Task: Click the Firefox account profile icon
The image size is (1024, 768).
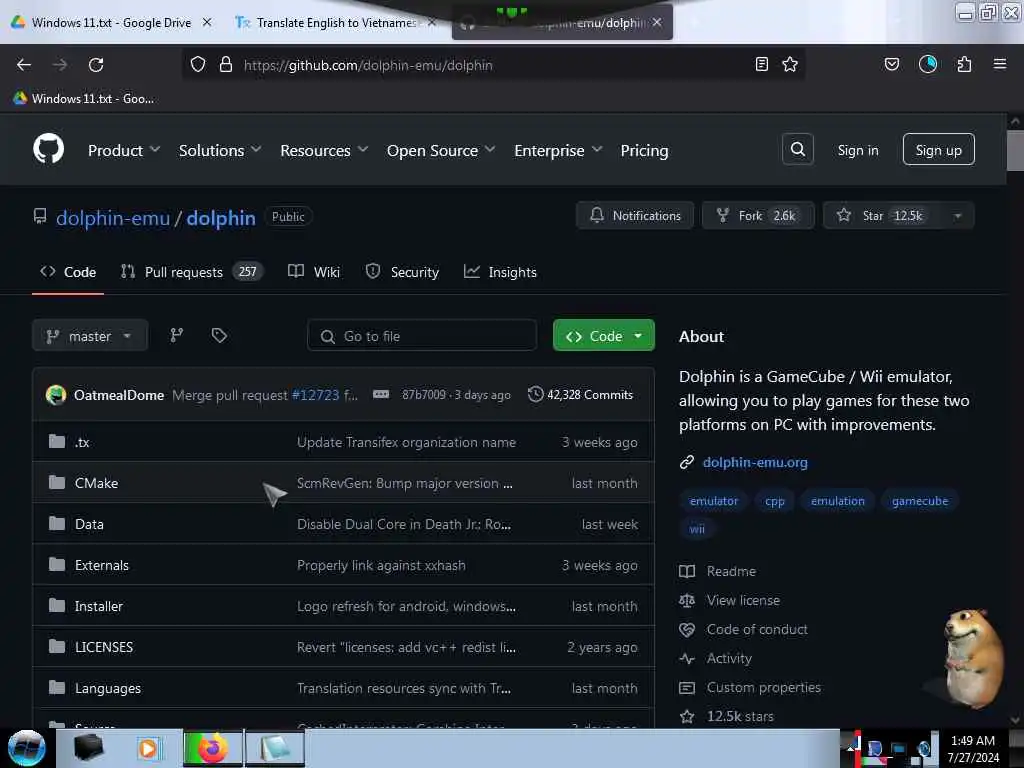Action: coord(927,64)
